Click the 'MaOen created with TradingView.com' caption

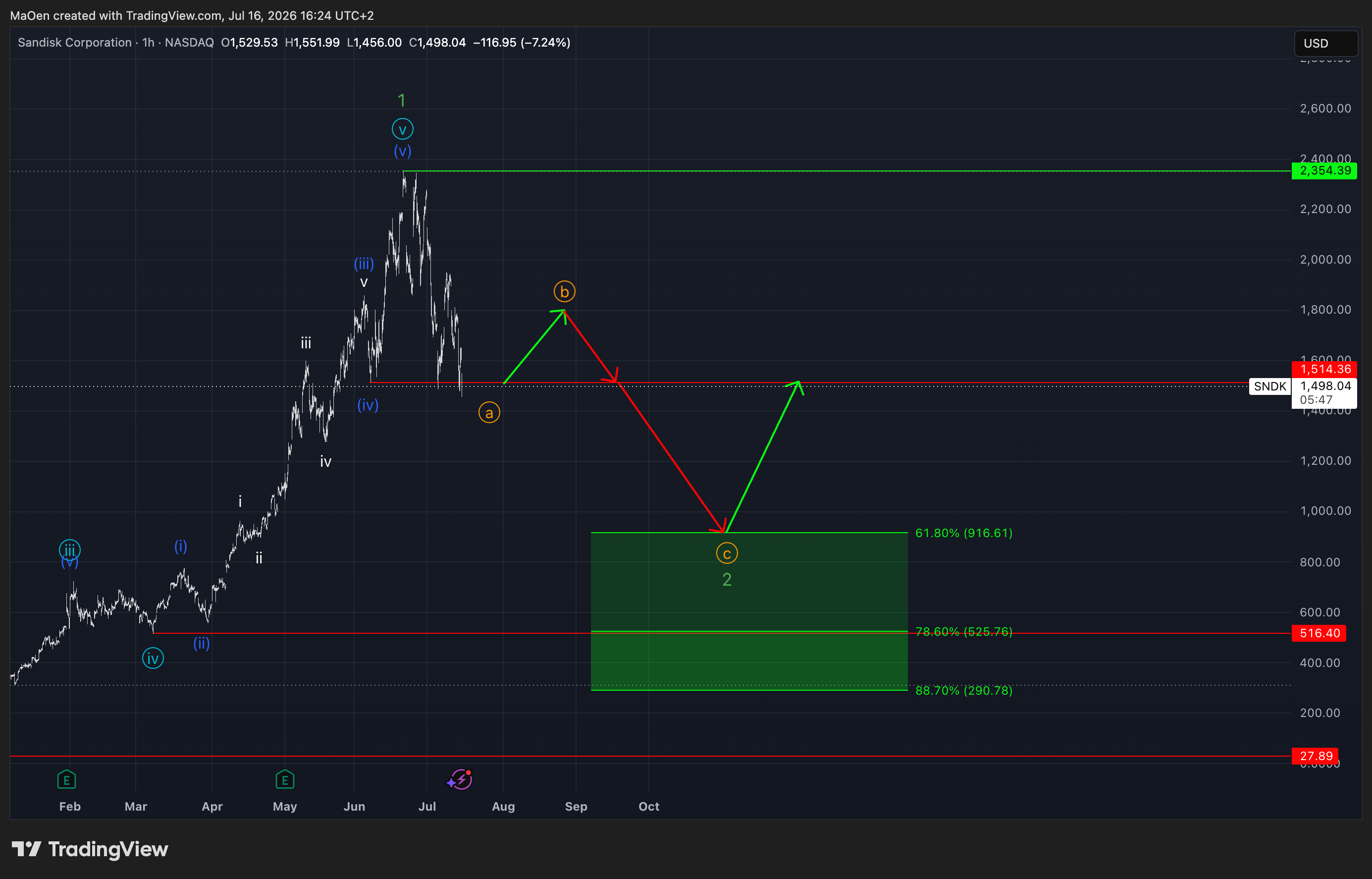click(116, 15)
